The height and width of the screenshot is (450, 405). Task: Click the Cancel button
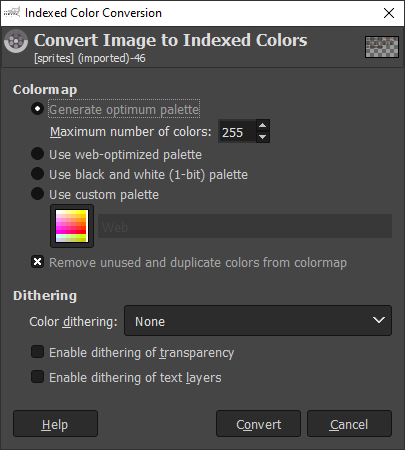coord(349,424)
